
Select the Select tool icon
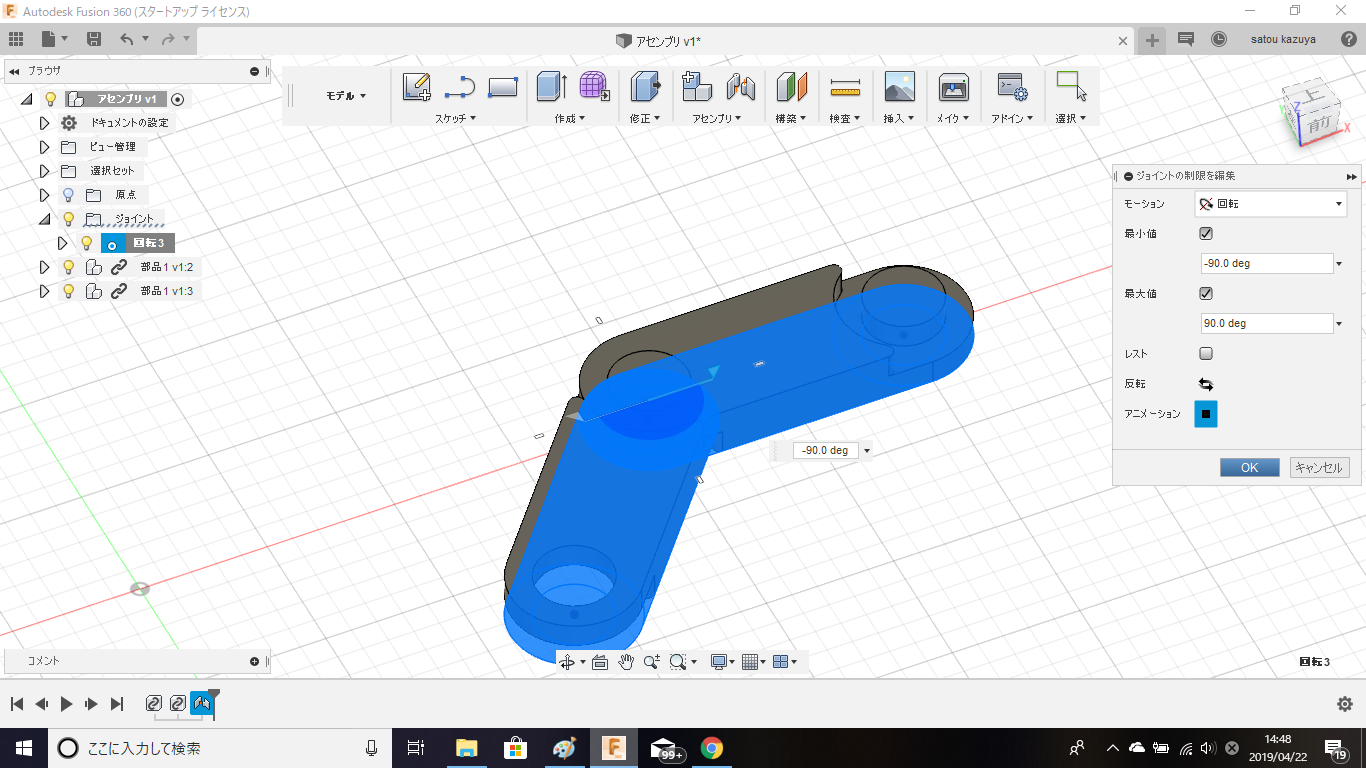pyautogui.click(x=1071, y=87)
